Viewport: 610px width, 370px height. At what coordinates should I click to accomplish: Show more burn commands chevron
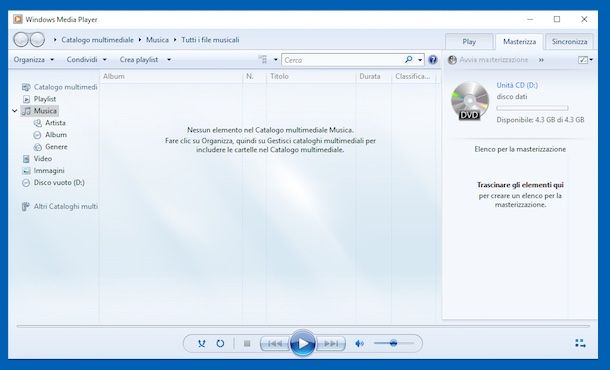click(541, 60)
